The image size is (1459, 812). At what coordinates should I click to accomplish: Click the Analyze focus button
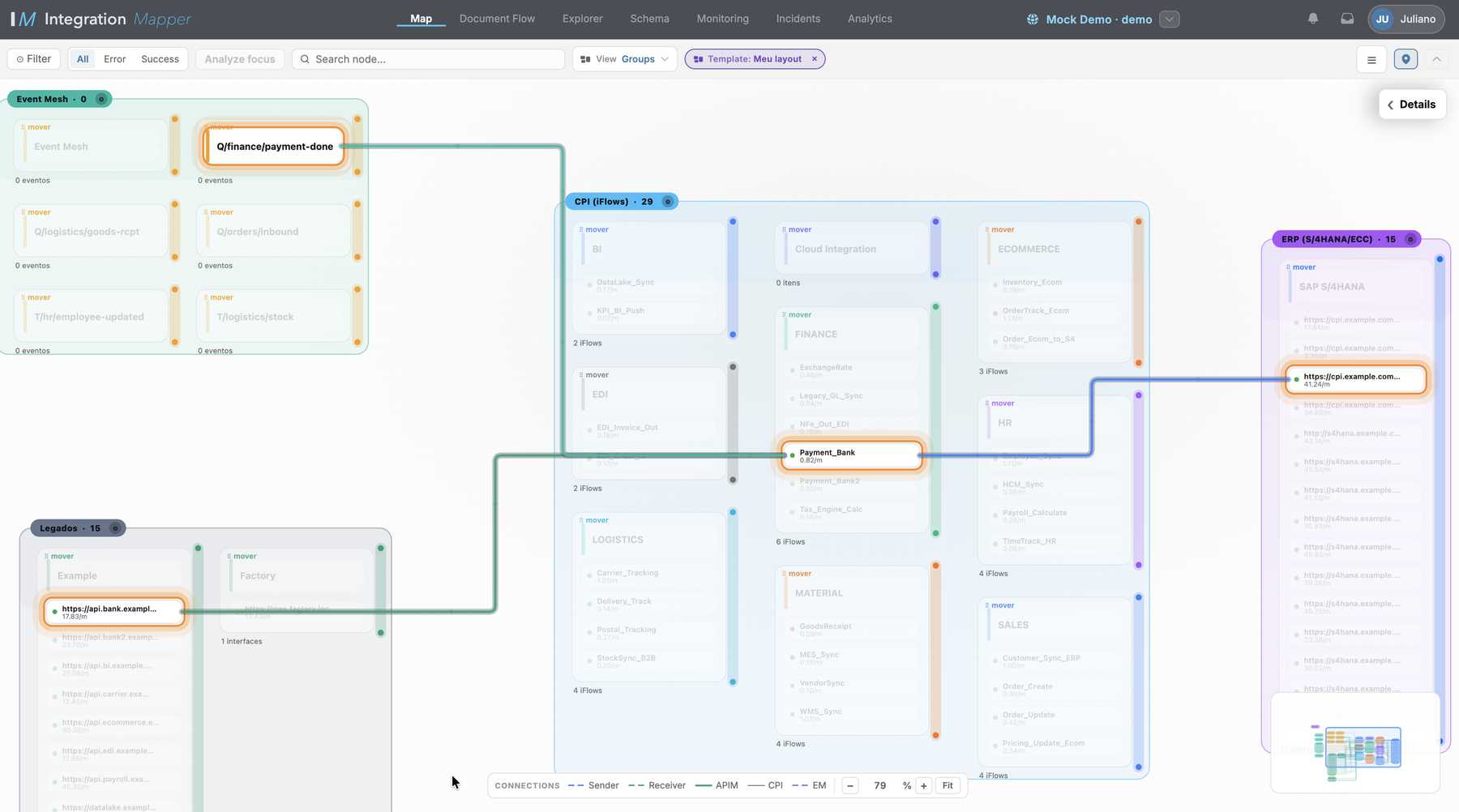coord(240,59)
